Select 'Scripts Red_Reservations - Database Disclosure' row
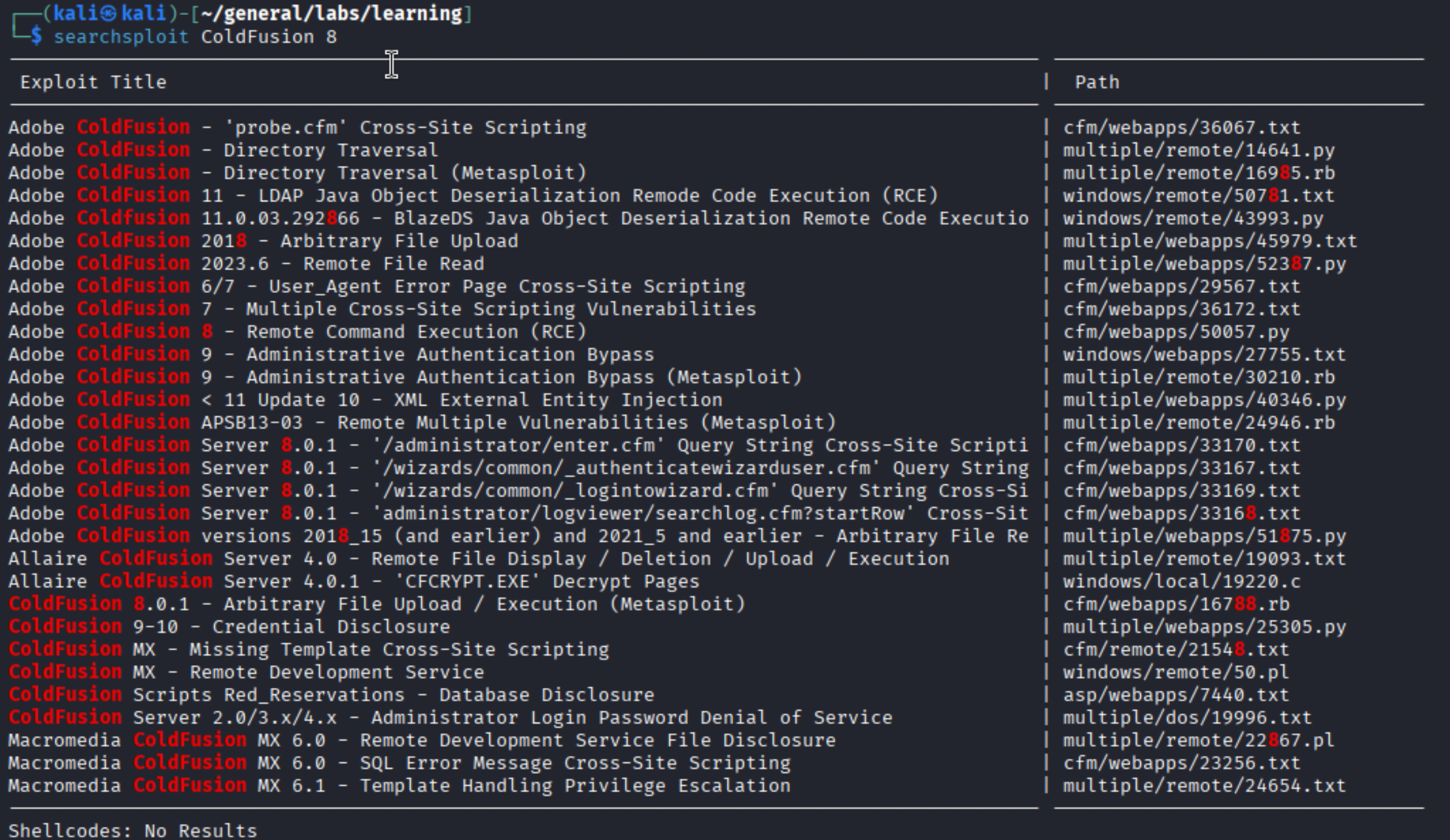The width and height of the screenshot is (1450, 840). (331, 694)
